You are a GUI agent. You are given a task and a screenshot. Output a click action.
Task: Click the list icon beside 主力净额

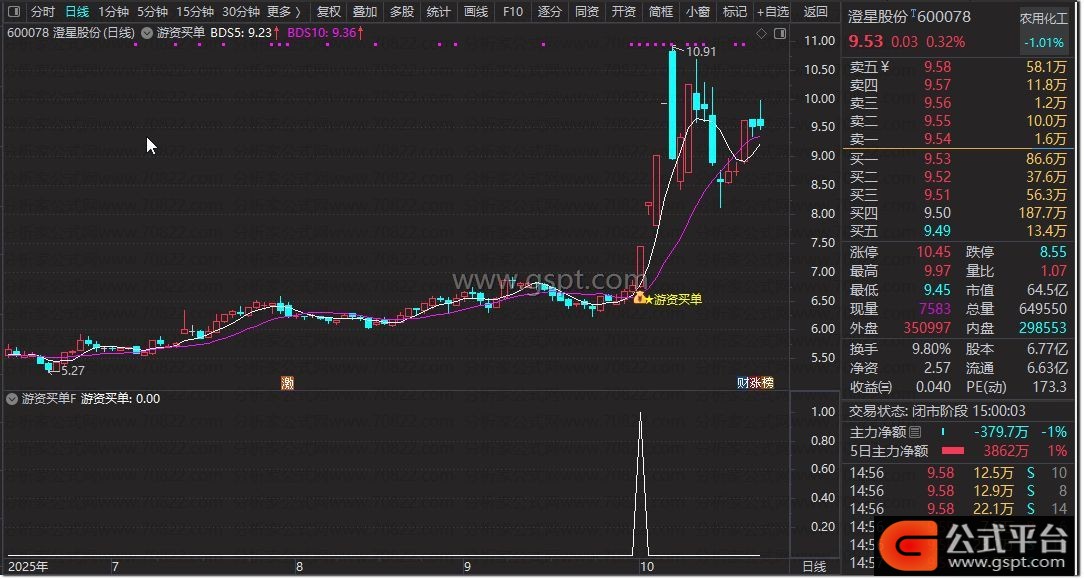point(914,432)
